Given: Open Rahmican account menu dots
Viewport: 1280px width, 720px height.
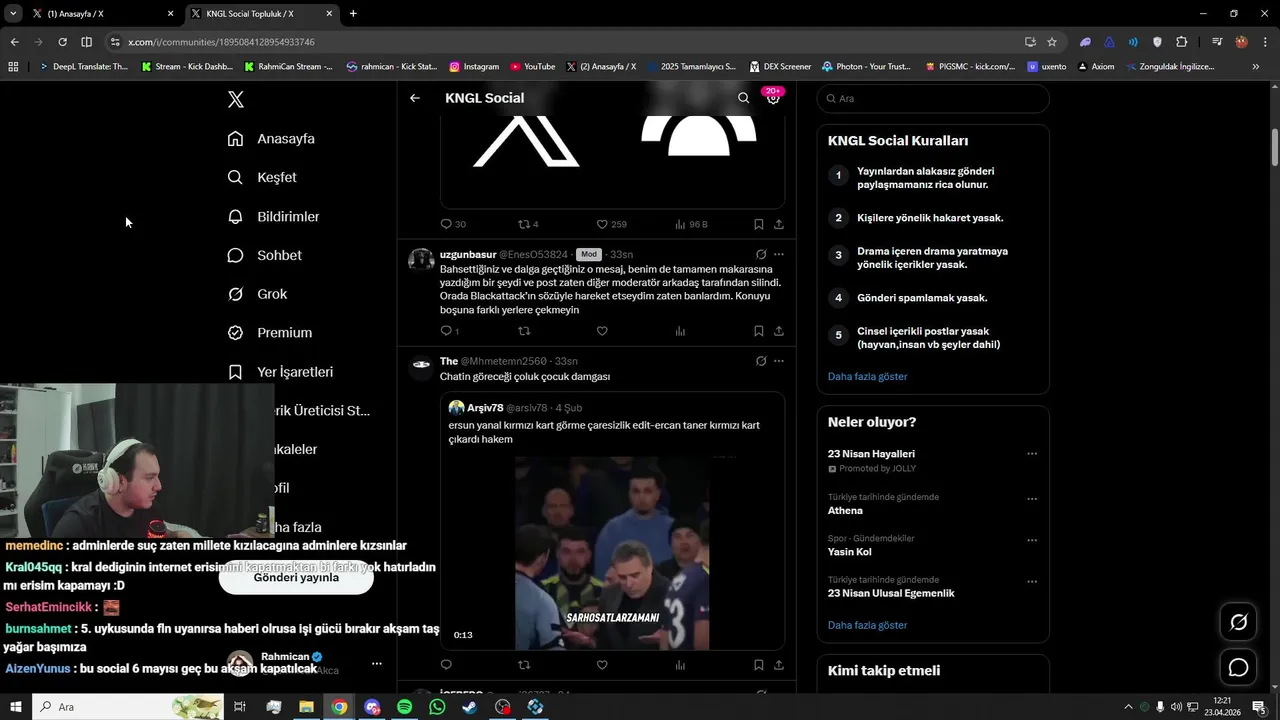Looking at the screenshot, I should click(377, 664).
